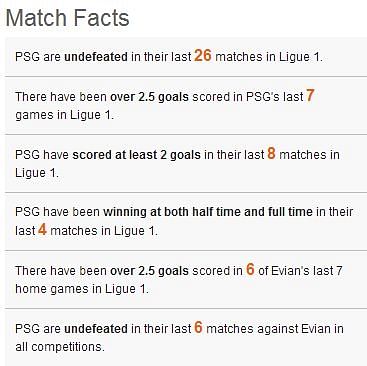Open the Evian's last 7 home games row
Viewport: 367px width, 366px height.
coord(186,279)
